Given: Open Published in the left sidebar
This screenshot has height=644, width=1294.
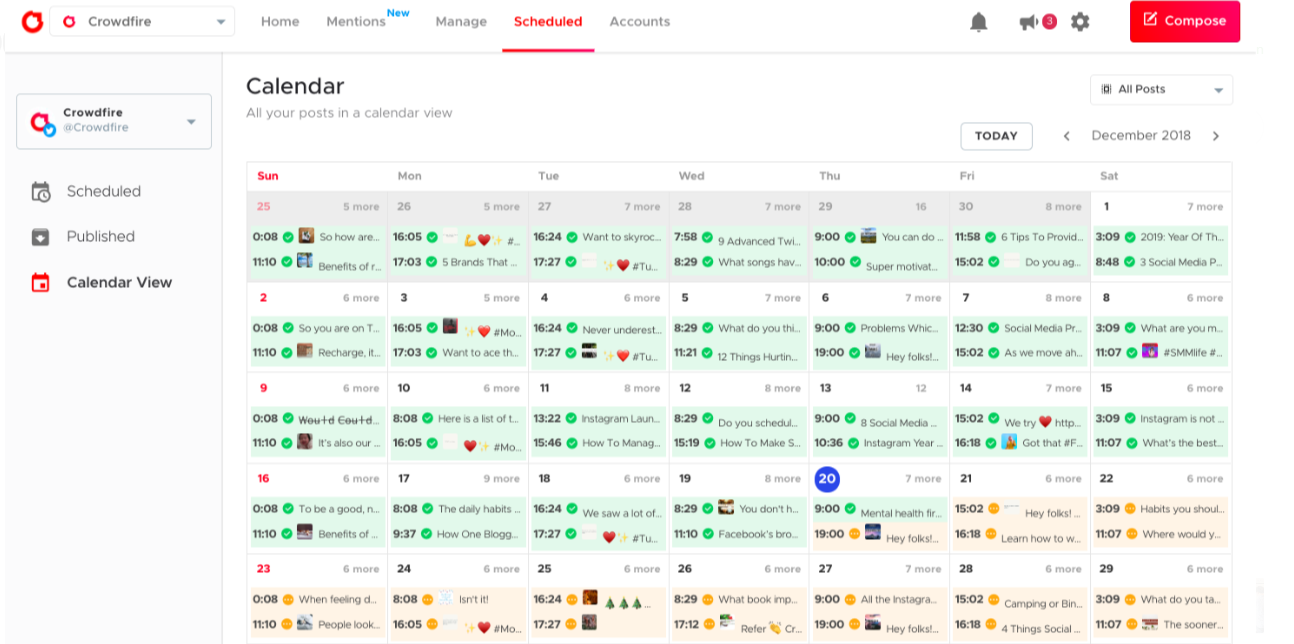Looking at the screenshot, I should pyautogui.click(x=101, y=237).
